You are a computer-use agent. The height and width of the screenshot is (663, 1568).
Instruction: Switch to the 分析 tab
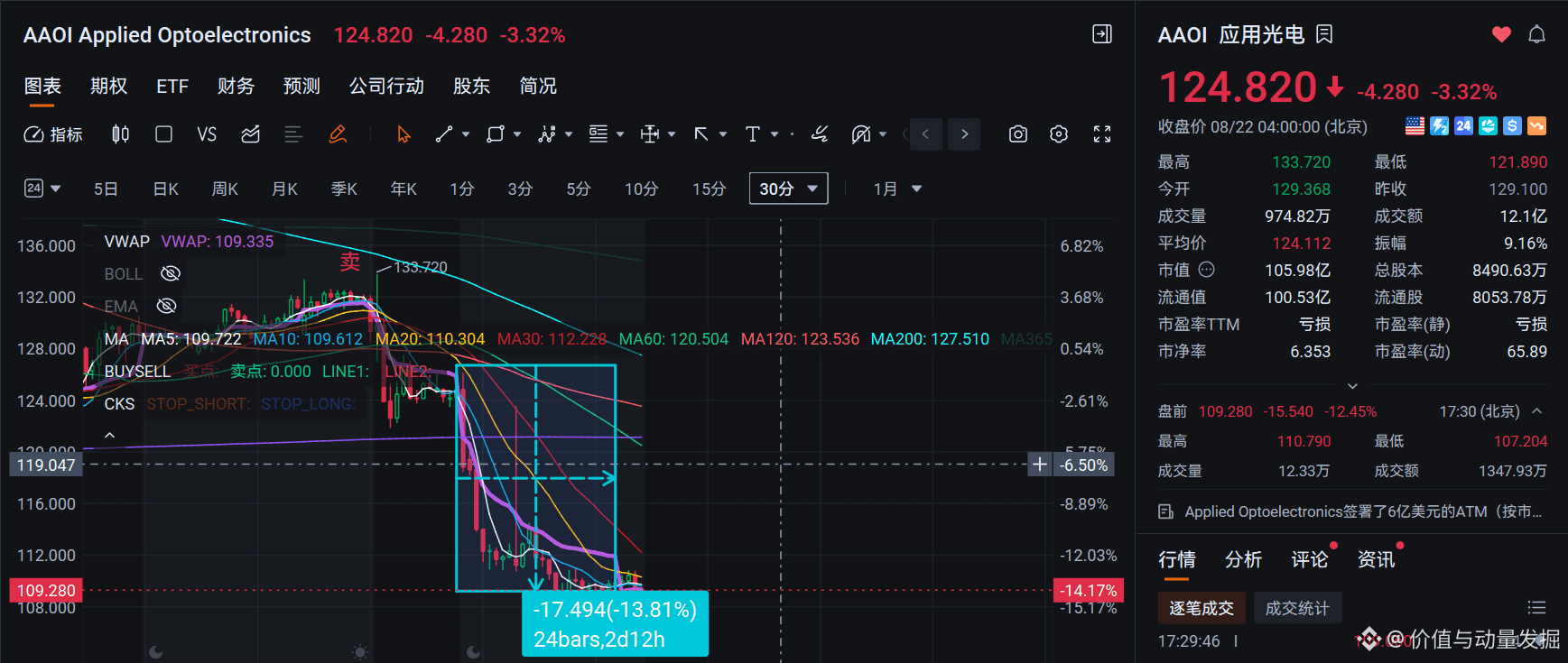1243,559
